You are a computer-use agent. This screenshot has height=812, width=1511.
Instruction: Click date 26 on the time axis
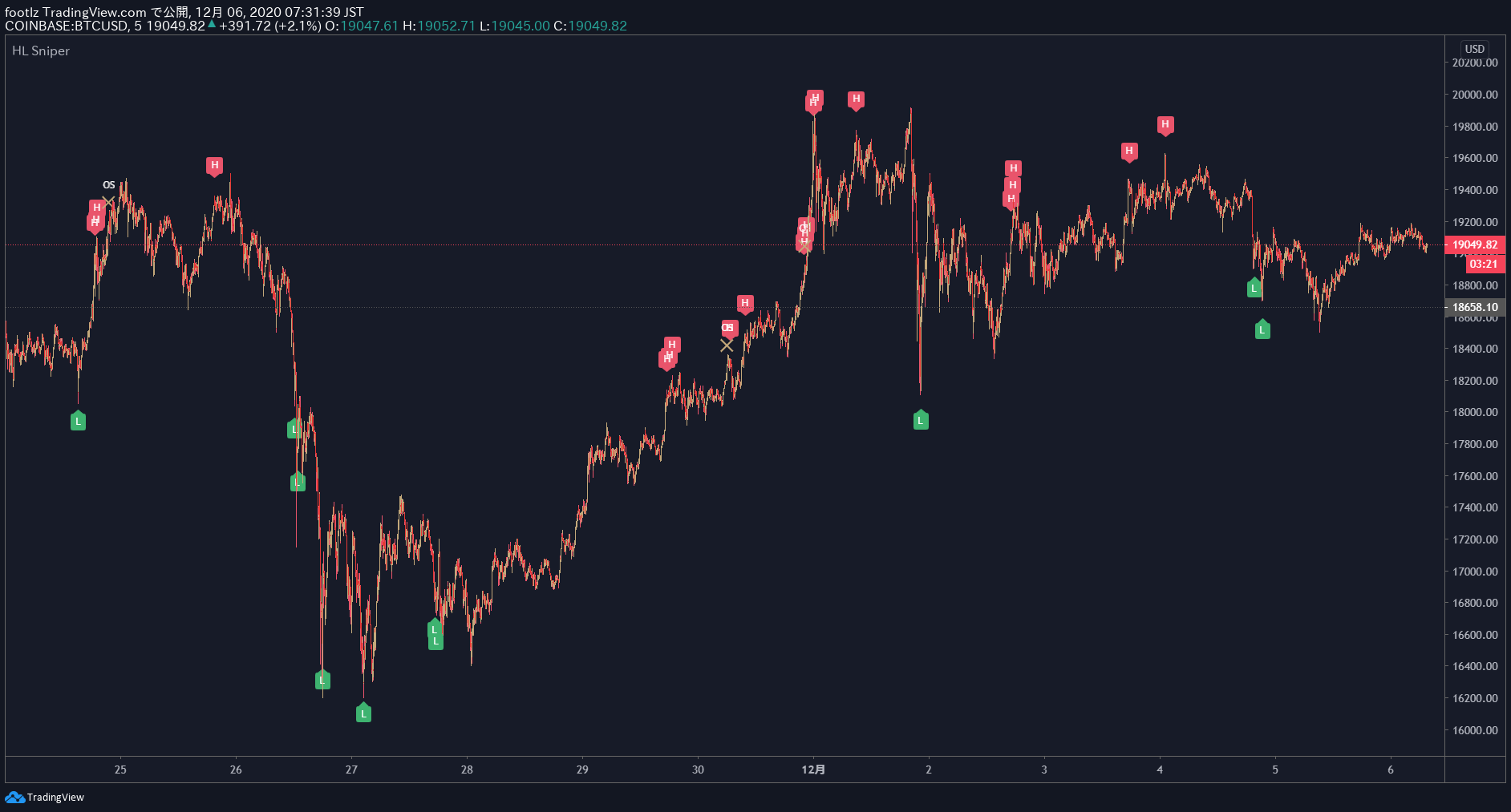[236, 770]
